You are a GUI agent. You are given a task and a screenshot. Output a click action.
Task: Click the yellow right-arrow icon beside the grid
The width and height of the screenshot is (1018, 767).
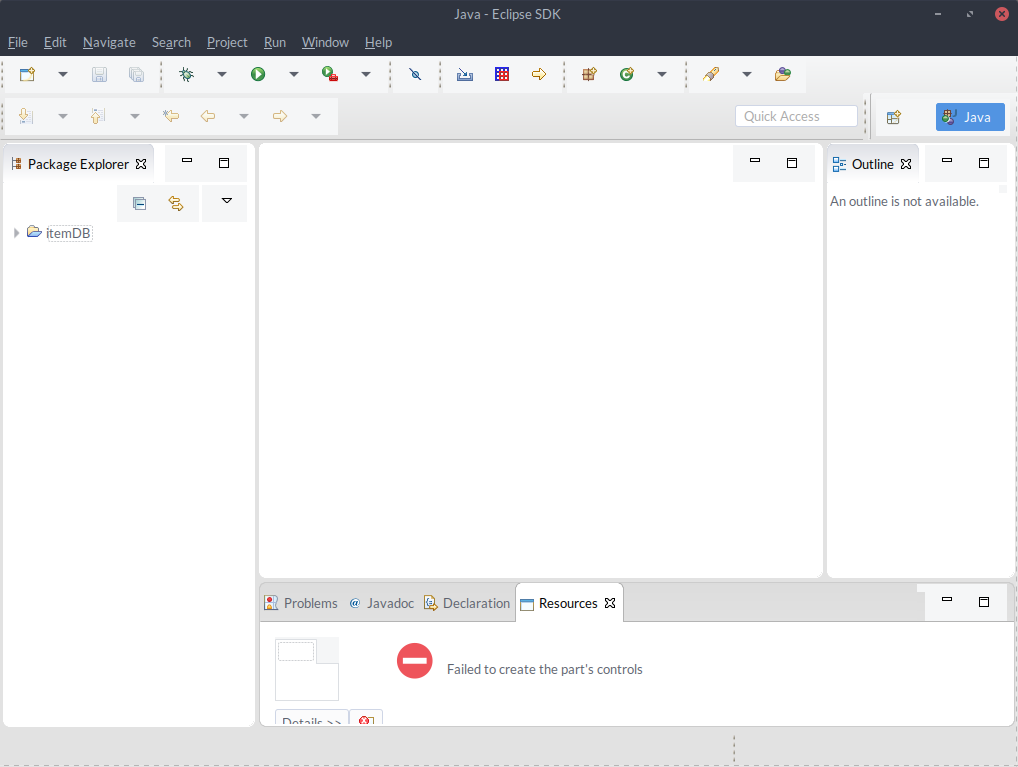pyautogui.click(x=539, y=75)
